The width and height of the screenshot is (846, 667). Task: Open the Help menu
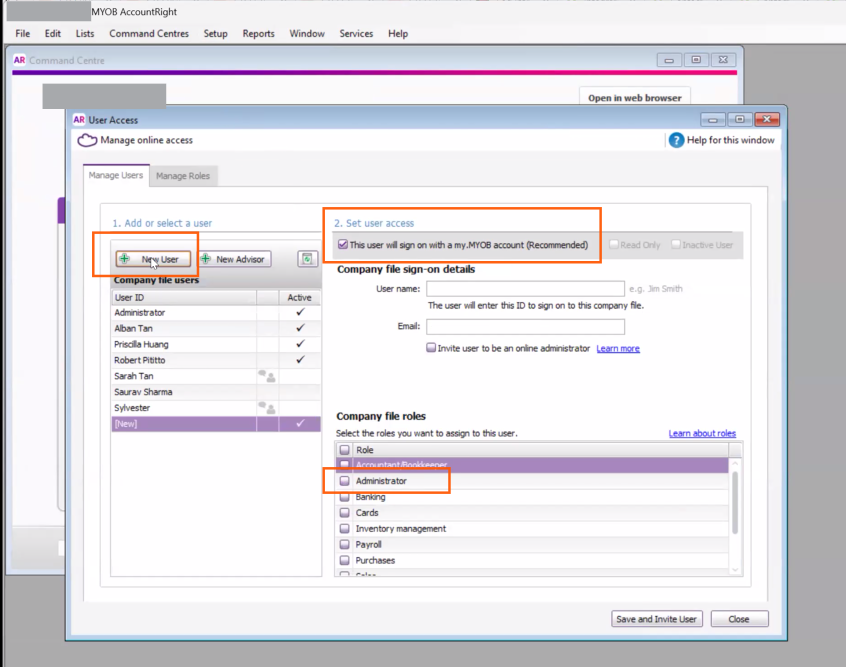pyautogui.click(x=398, y=33)
